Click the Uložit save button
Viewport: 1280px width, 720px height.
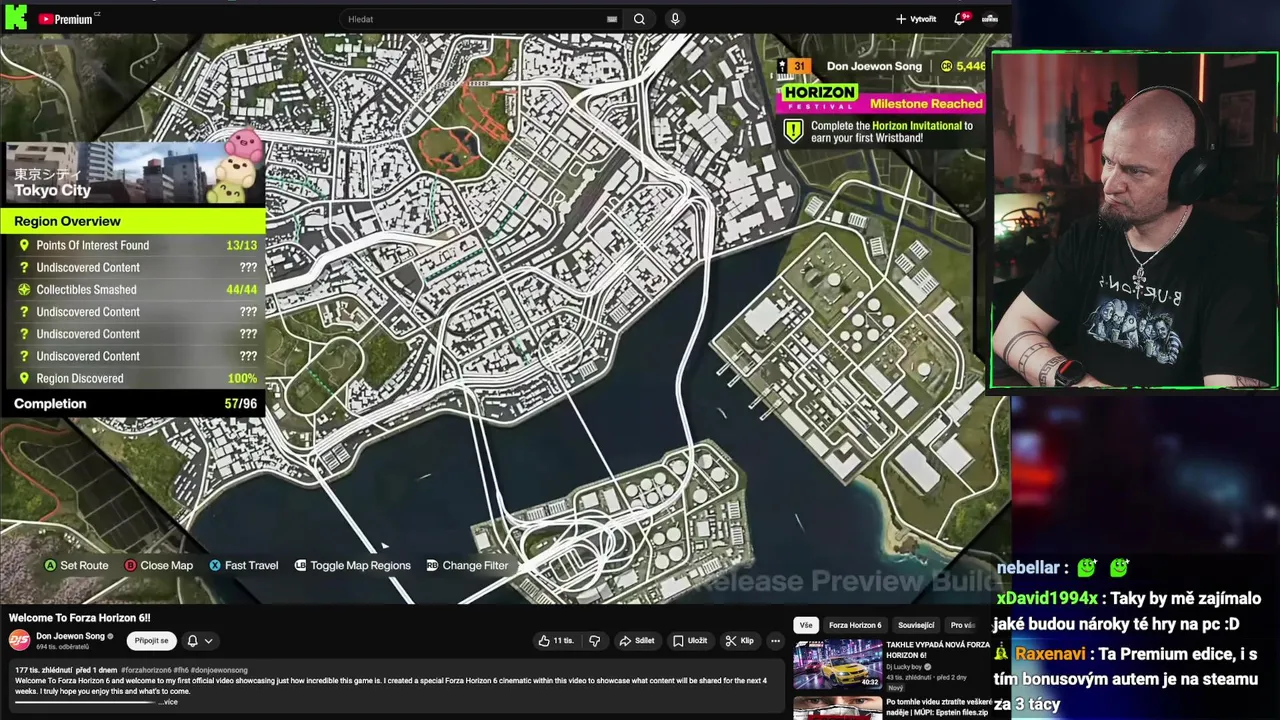[x=690, y=641]
